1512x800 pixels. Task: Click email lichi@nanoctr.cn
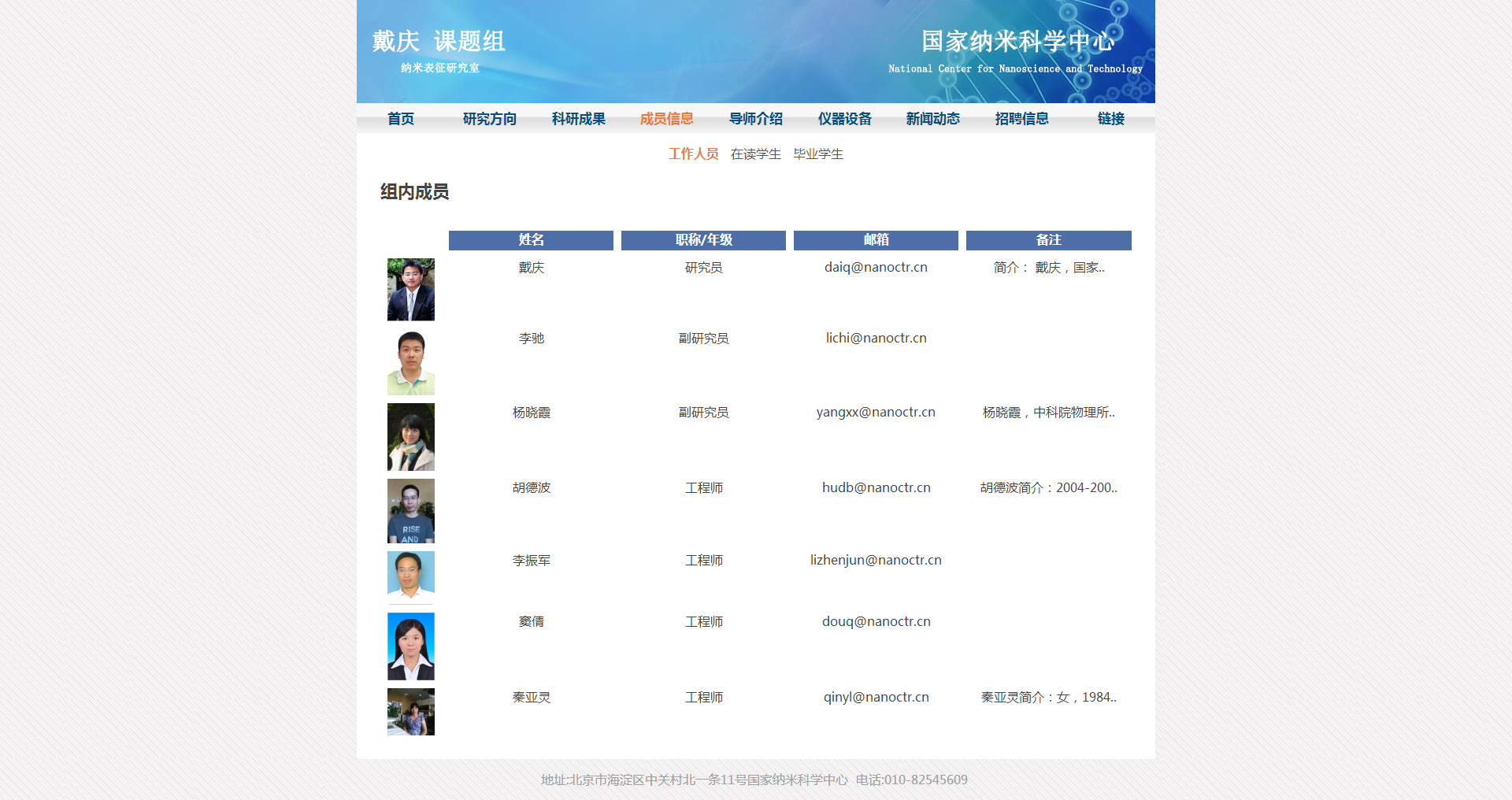pyautogui.click(x=876, y=339)
